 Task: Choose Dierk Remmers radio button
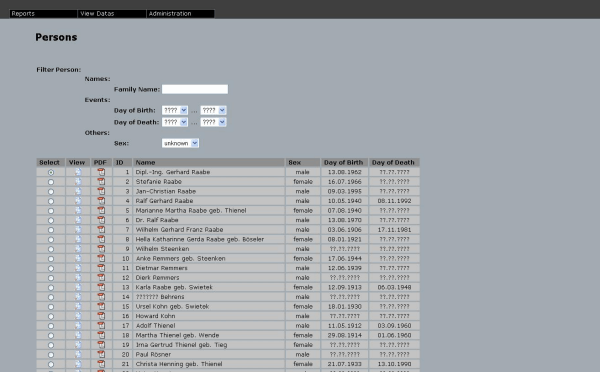(51, 278)
